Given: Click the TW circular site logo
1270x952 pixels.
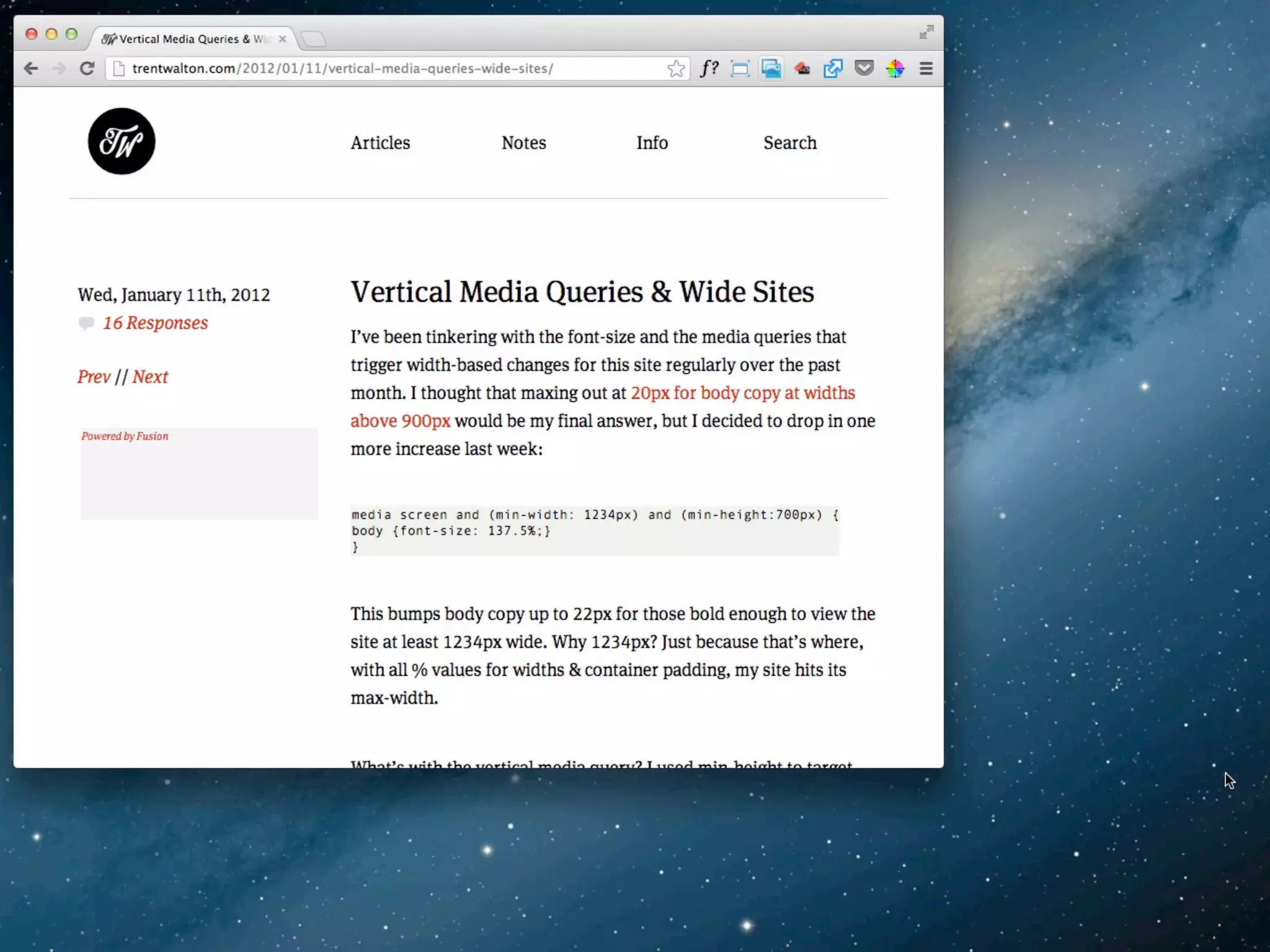Looking at the screenshot, I should 122,141.
